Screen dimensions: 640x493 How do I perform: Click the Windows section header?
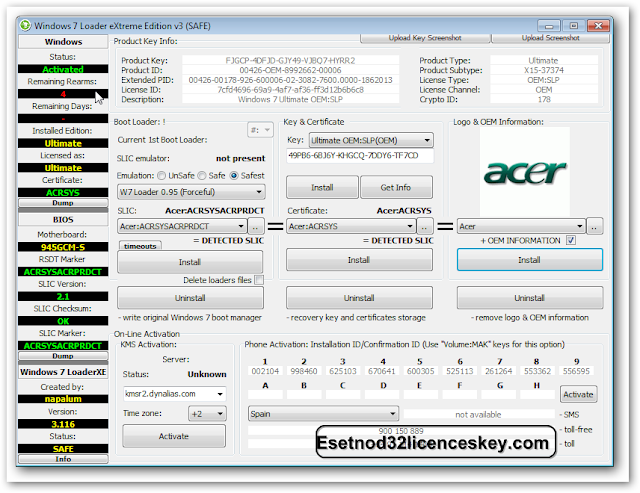coord(63,42)
